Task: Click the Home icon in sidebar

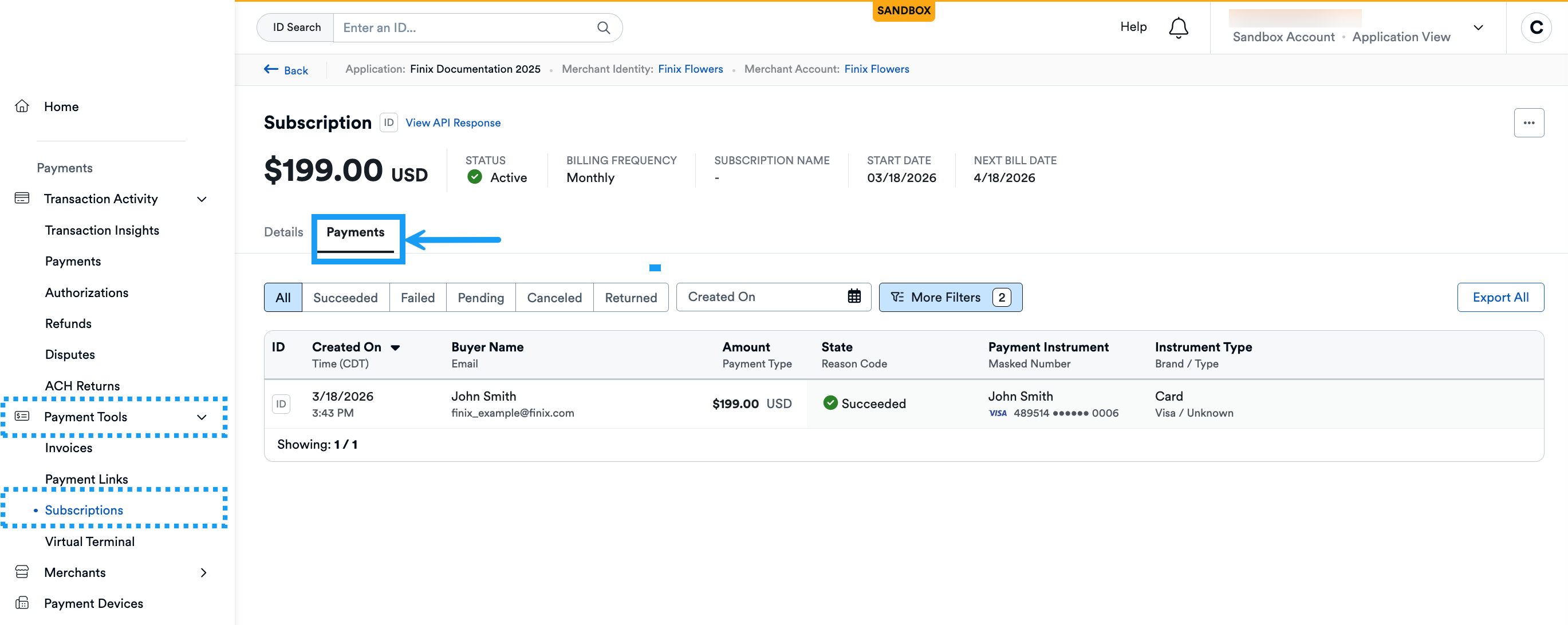Action: [x=22, y=106]
